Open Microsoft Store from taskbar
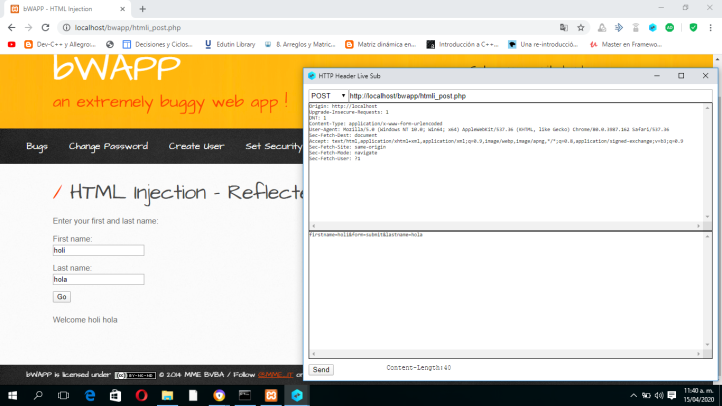The width and height of the screenshot is (722, 406). 115,395
